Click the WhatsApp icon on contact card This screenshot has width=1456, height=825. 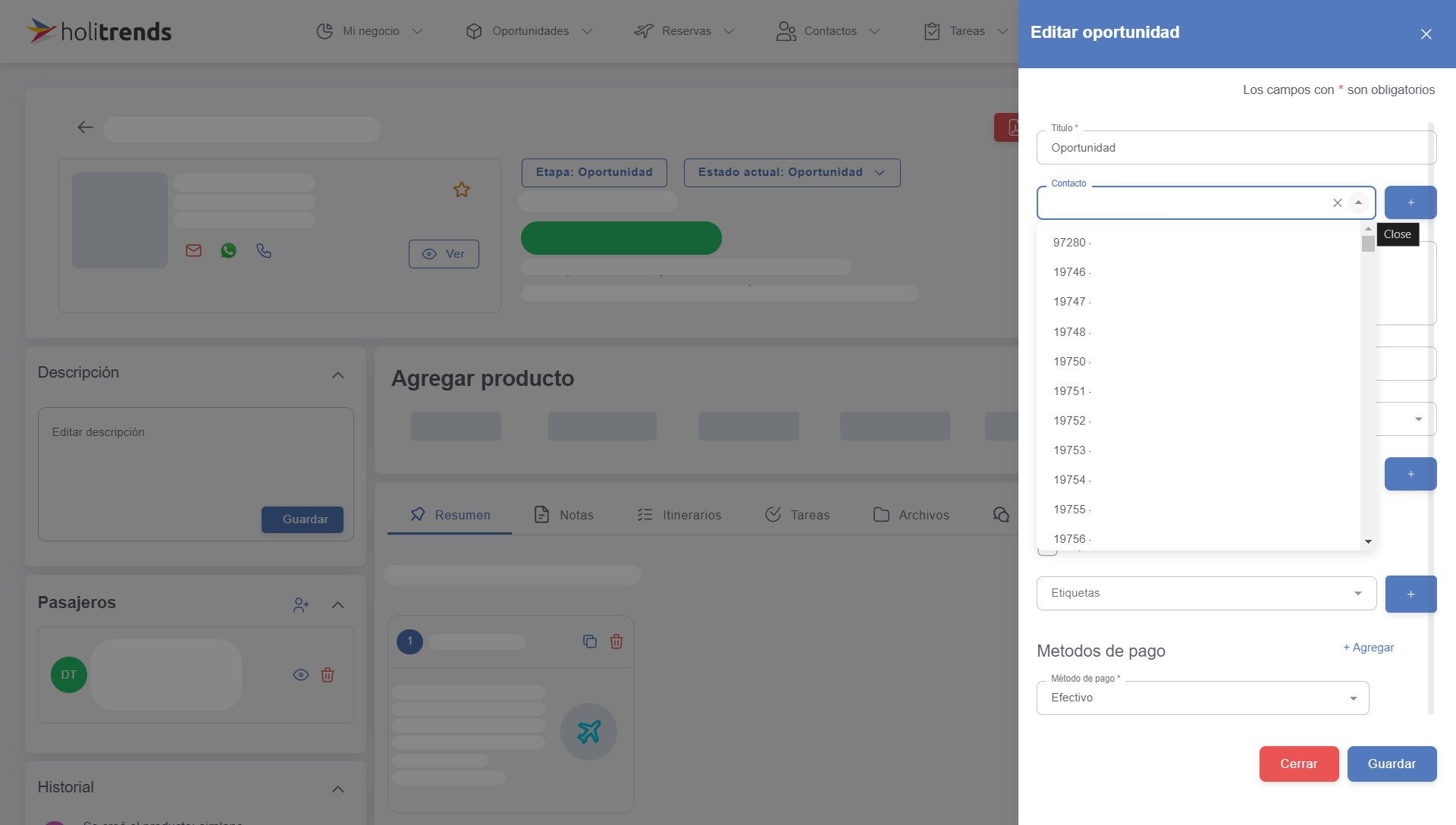228,251
